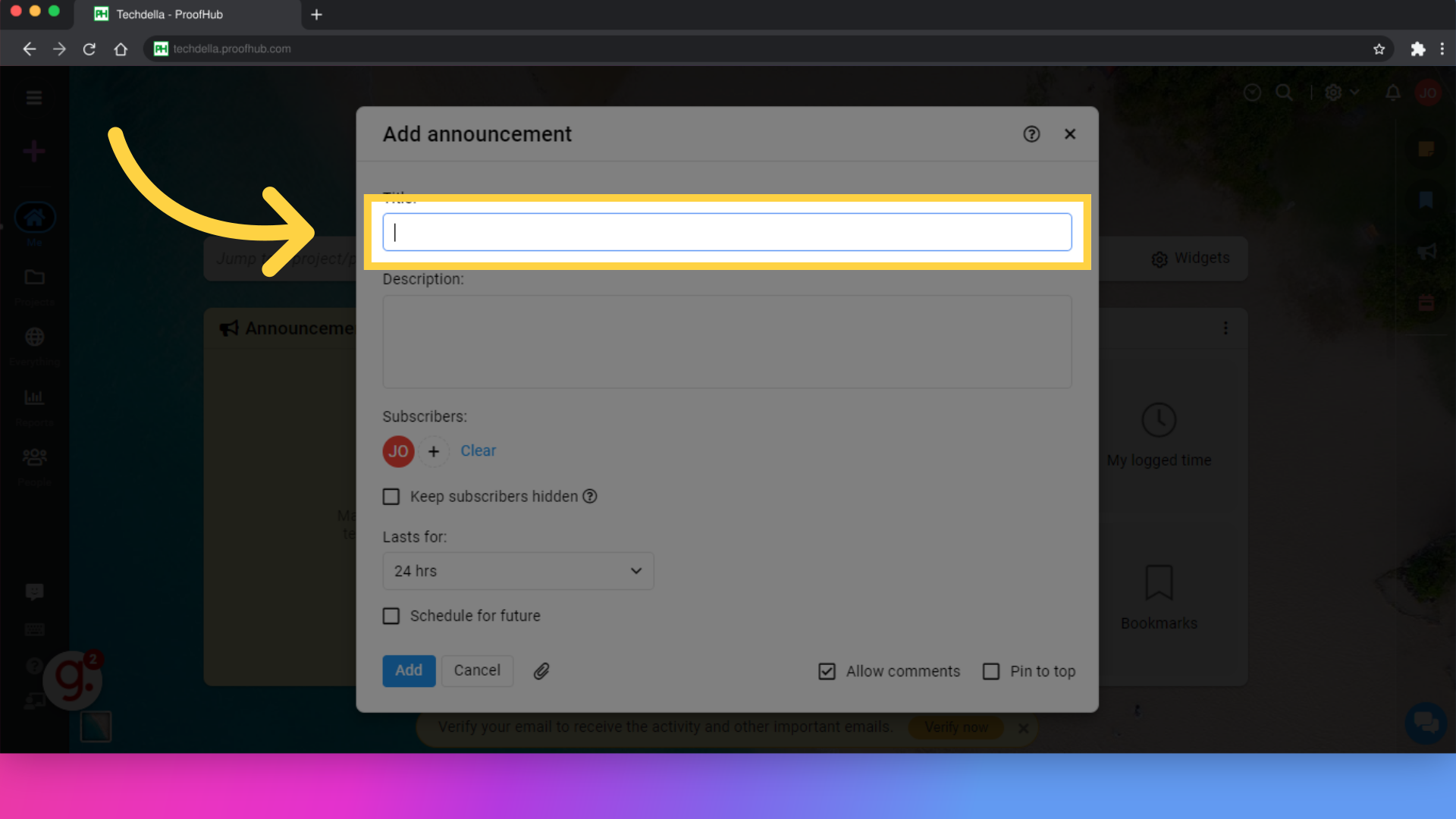Toggle Allow comments checkbox on
The image size is (1456, 819).
[827, 670]
